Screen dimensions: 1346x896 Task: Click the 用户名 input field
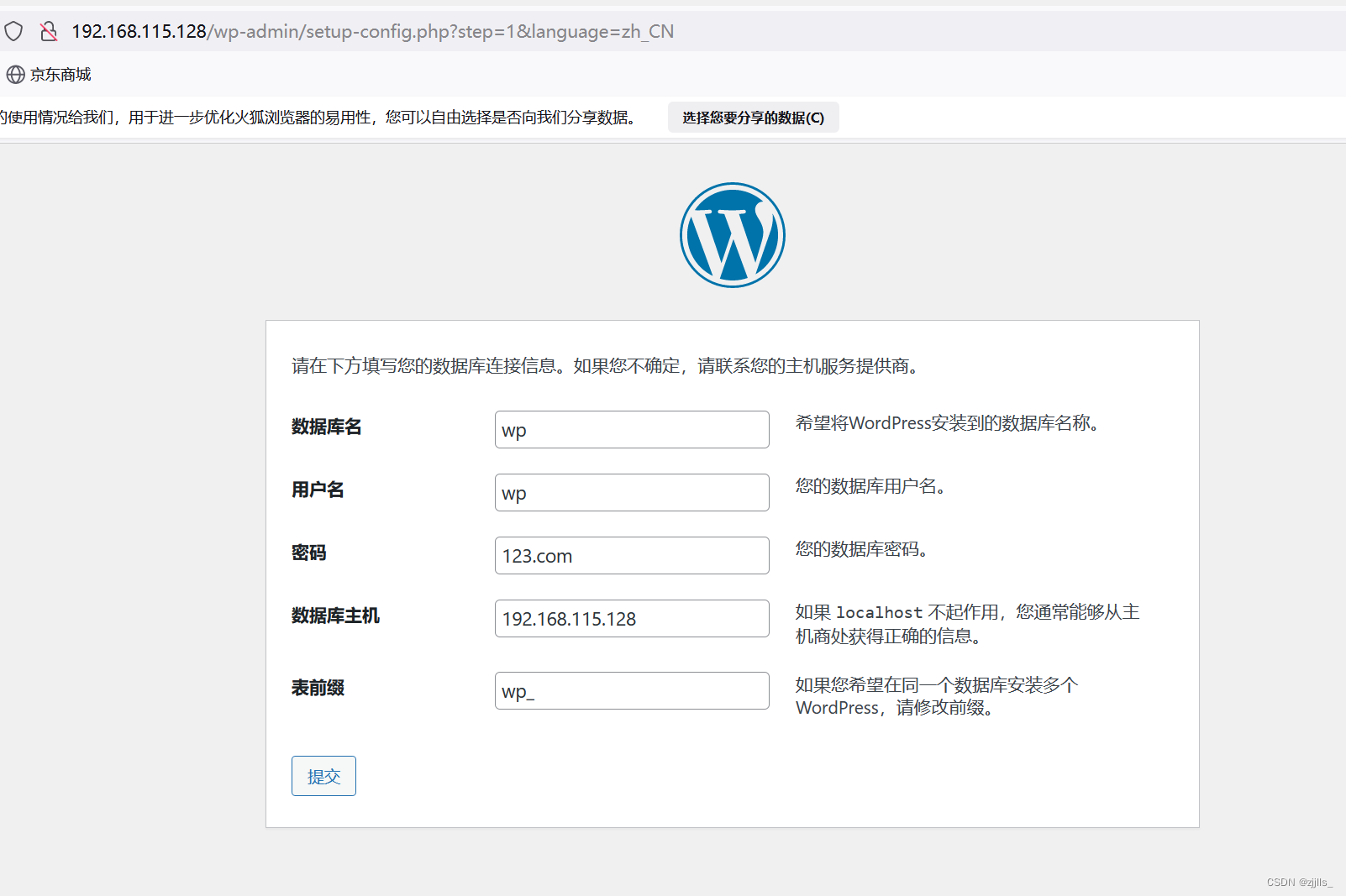click(x=631, y=492)
